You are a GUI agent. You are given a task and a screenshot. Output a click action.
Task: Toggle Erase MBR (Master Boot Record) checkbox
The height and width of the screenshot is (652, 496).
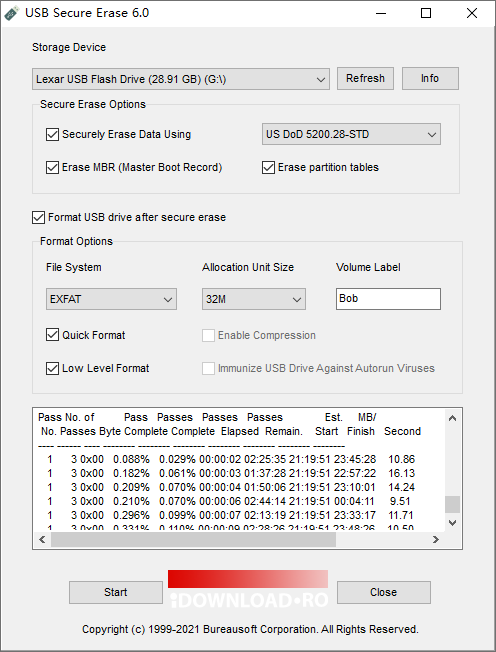tap(52, 168)
